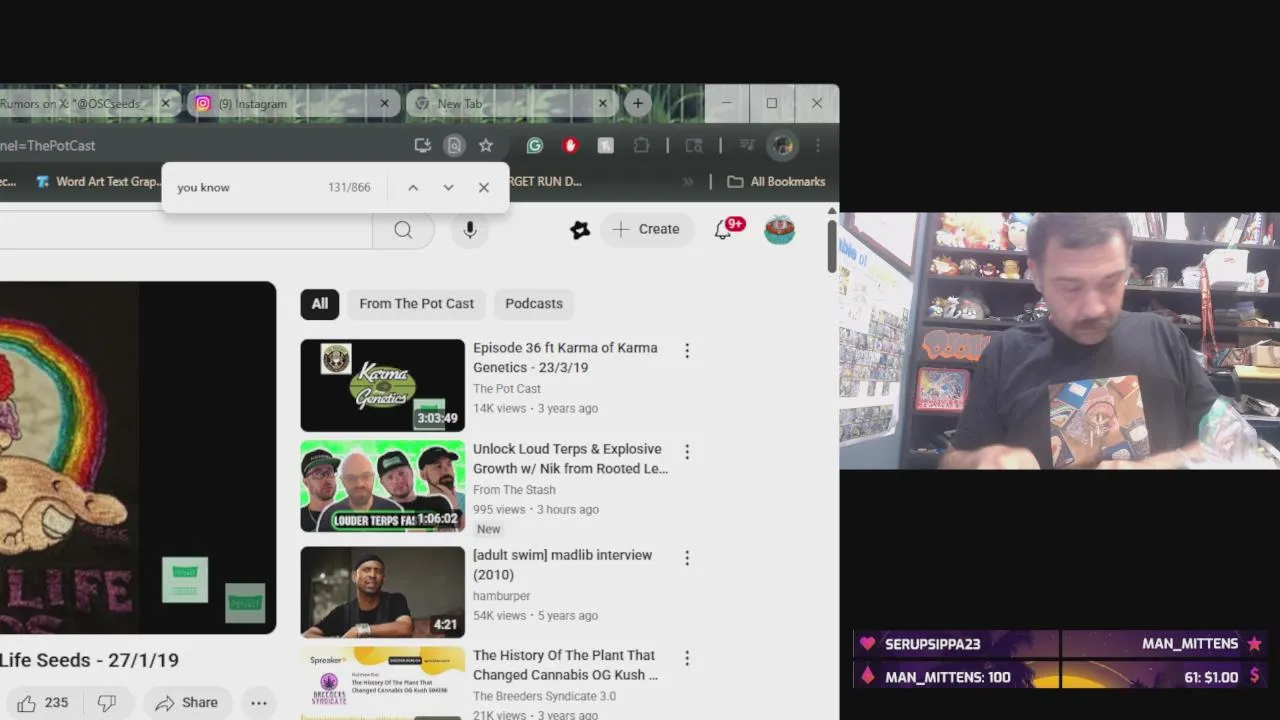The image size is (1280, 720).
Task: Click The Pot Cast channel name
Action: coord(507,389)
